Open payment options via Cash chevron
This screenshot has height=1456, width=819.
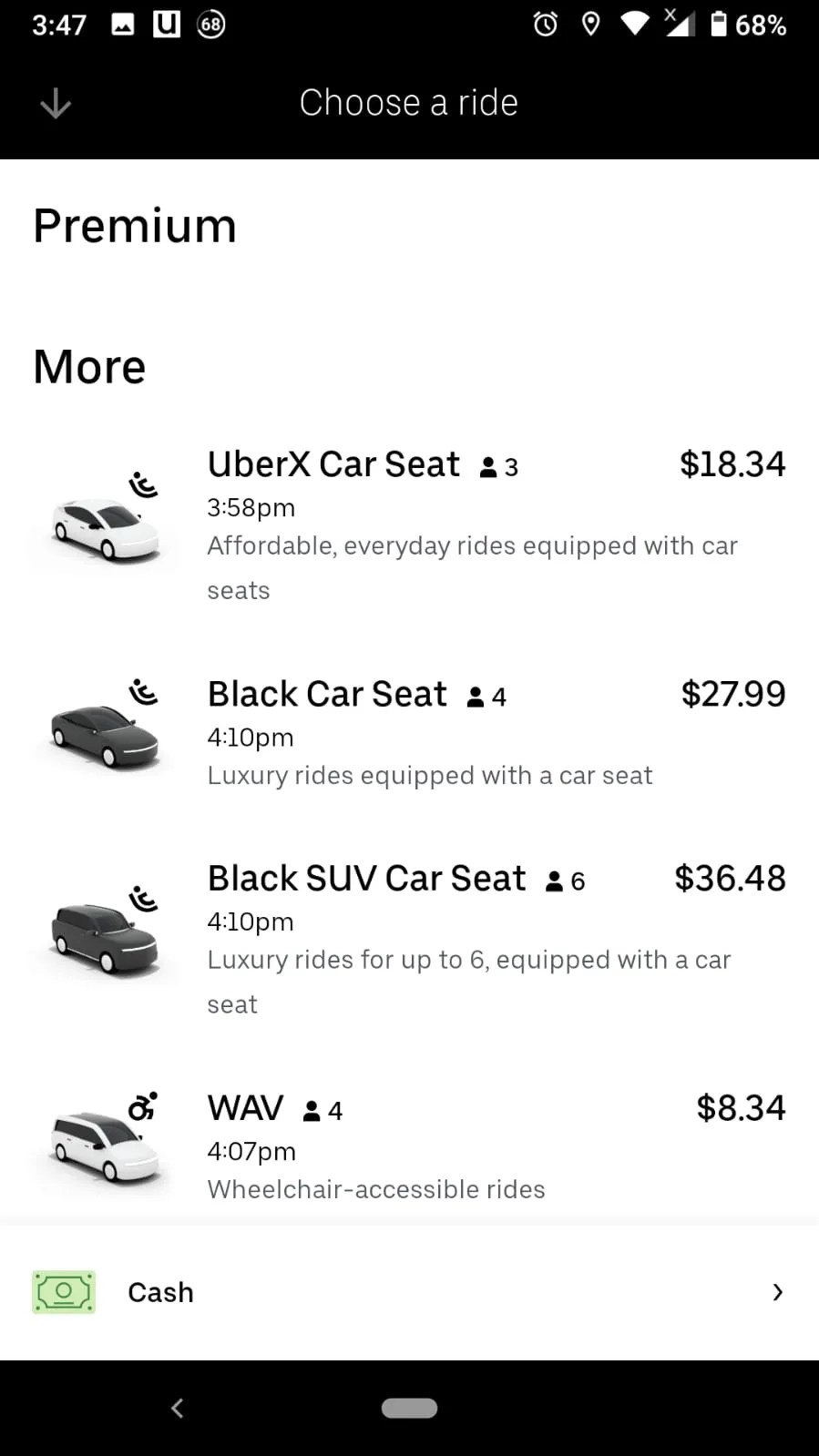point(777,1292)
